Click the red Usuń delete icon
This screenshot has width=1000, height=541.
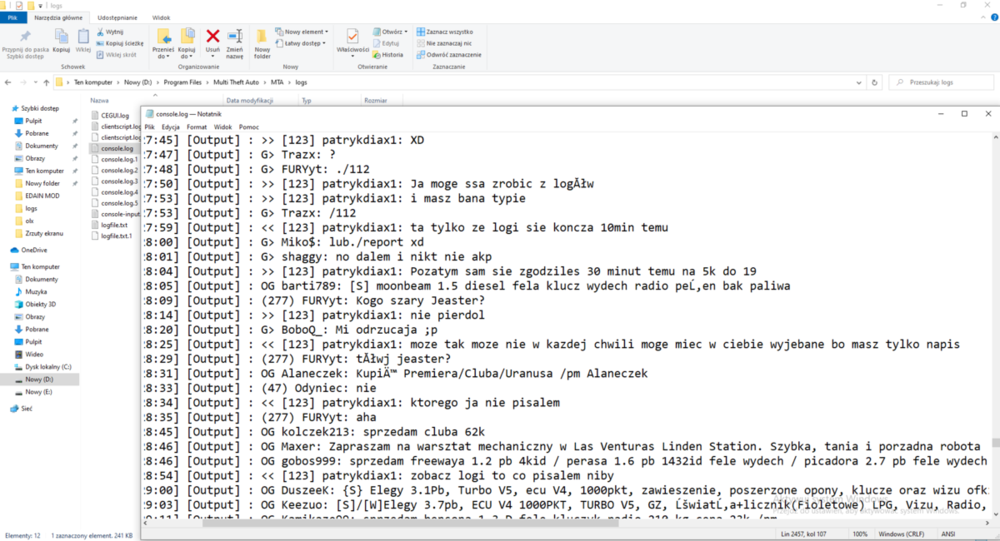pyautogui.click(x=213, y=36)
